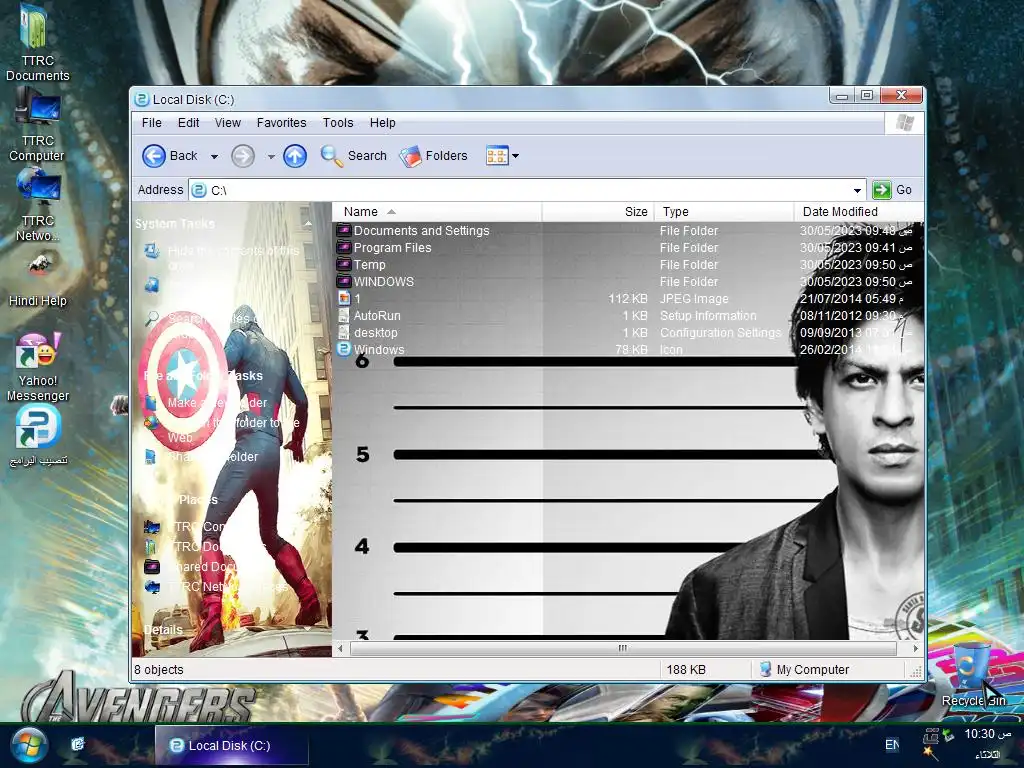Click the scroll left arrow

pos(341,648)
